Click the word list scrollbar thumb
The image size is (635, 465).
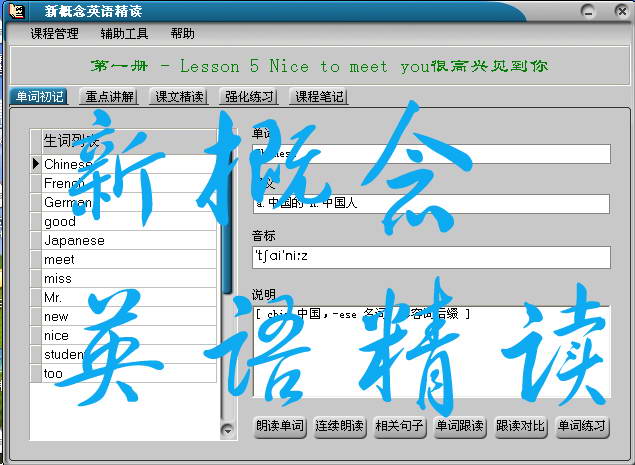(228, 219)
